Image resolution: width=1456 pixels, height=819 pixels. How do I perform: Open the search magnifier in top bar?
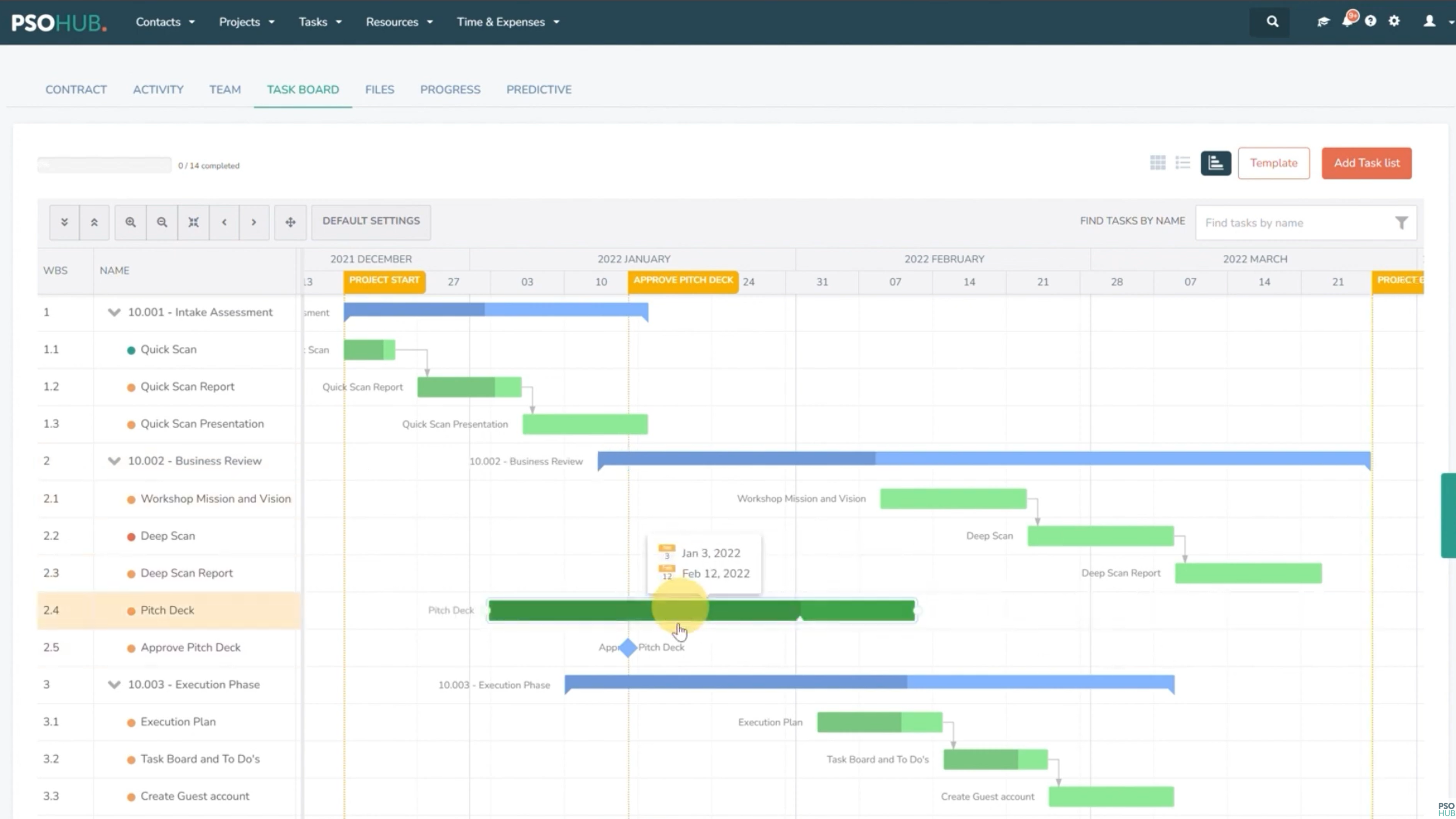pos(1272,21)
